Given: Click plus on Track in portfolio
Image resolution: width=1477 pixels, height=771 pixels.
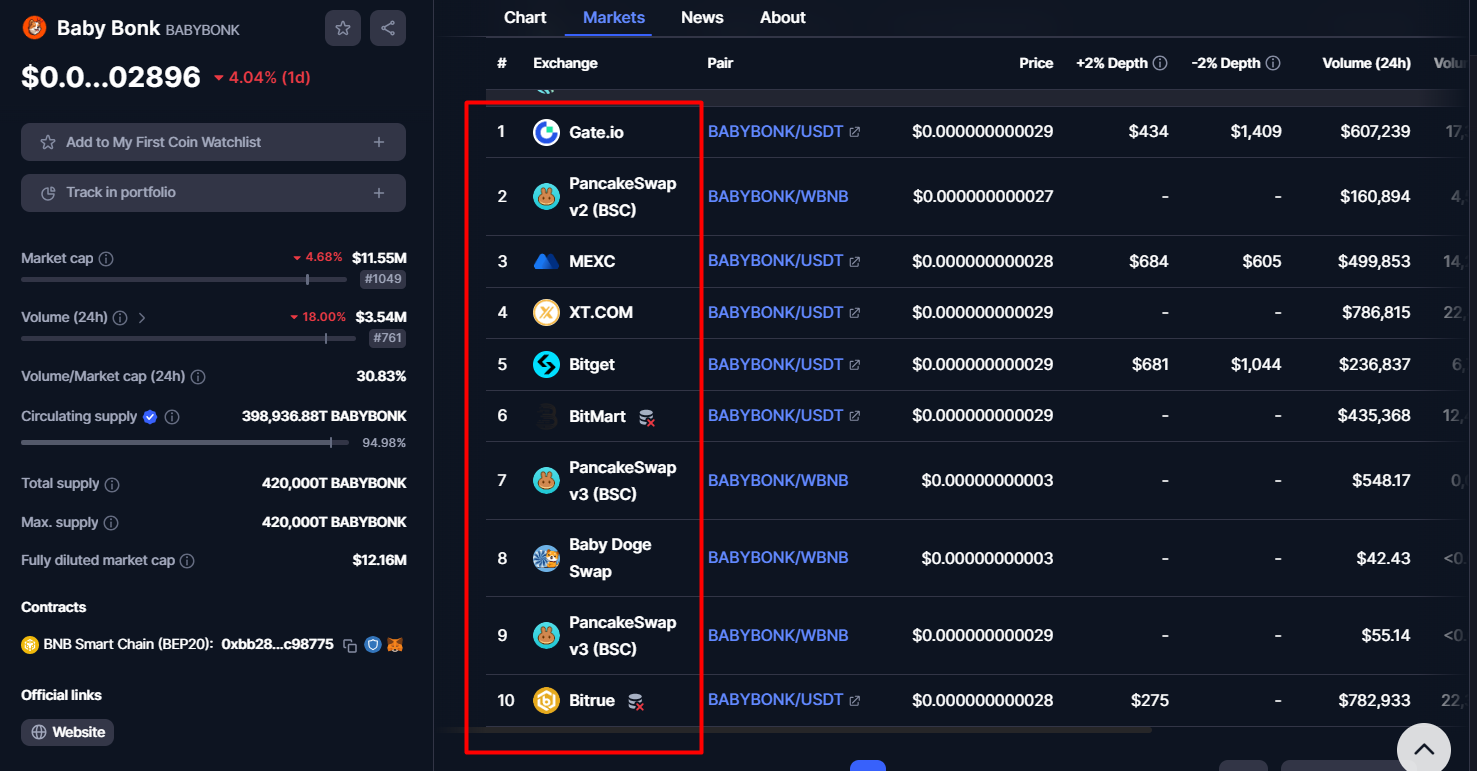Looking at the screenshot, I should click(x=379, y=193).
